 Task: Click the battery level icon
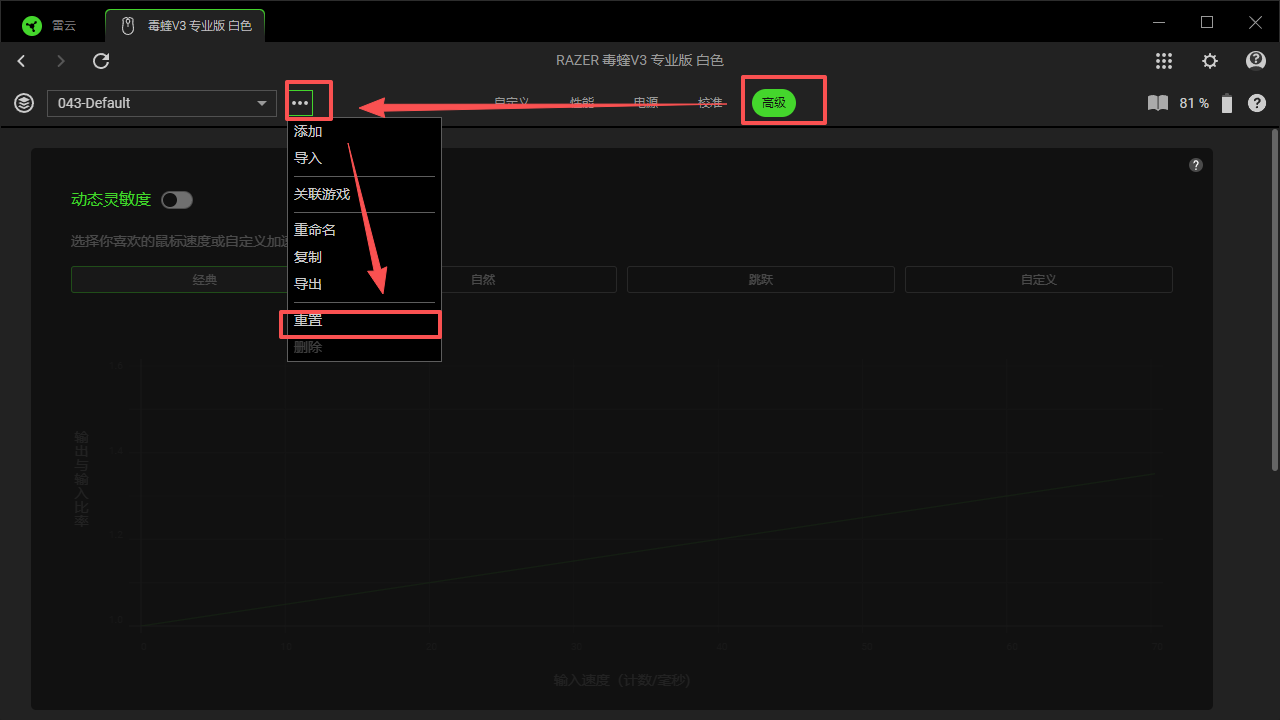click(x=1227, y=103)
